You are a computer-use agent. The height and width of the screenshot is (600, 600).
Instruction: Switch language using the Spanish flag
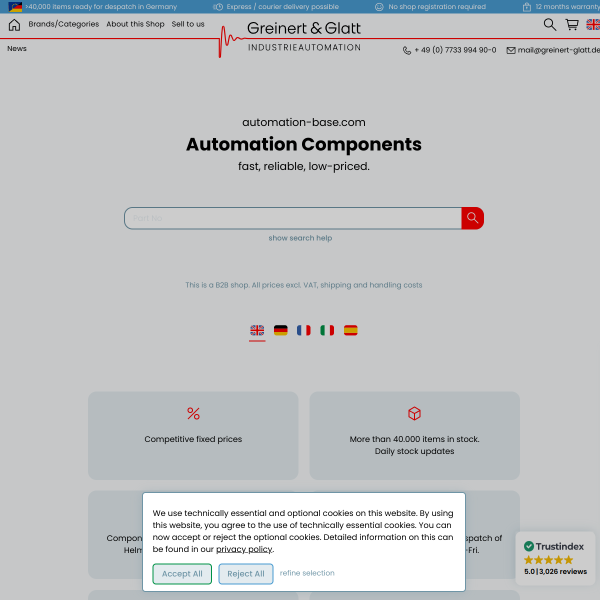(x=351, y=330)
